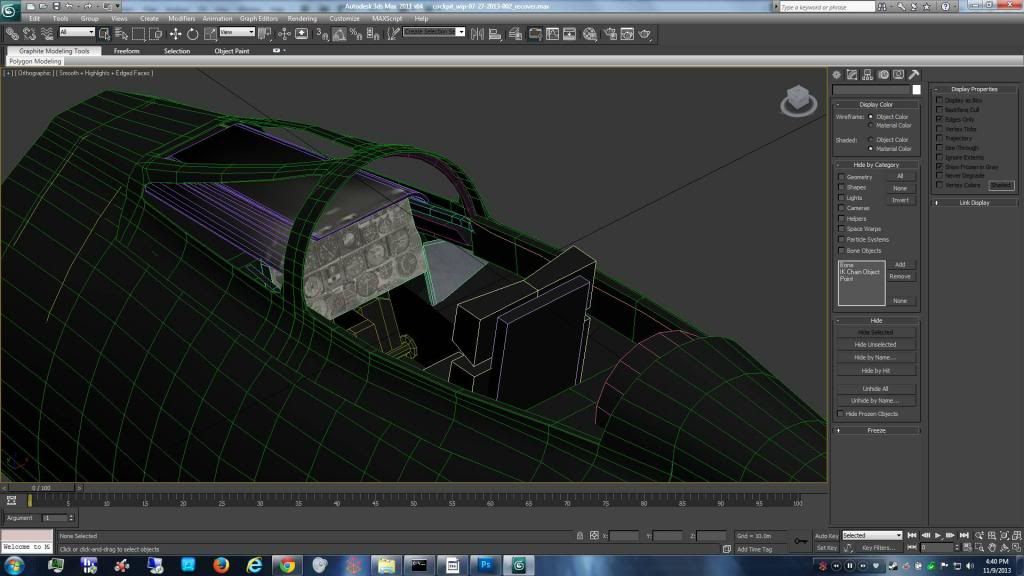Toggle the Edges Only checkbox
Screen dimensions: 1024x576
tap(939, 119)
